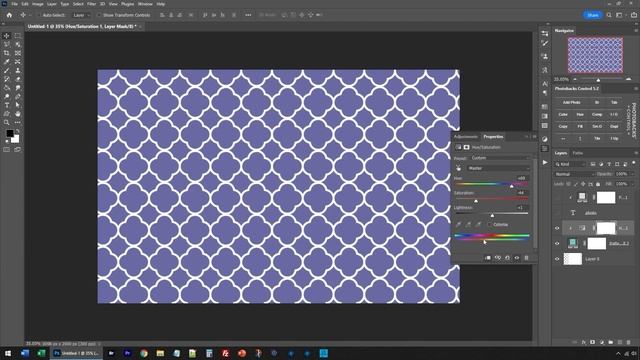Hide the pattern fill layer
Screen dimensions: 640x360
(x=557, y=244)
